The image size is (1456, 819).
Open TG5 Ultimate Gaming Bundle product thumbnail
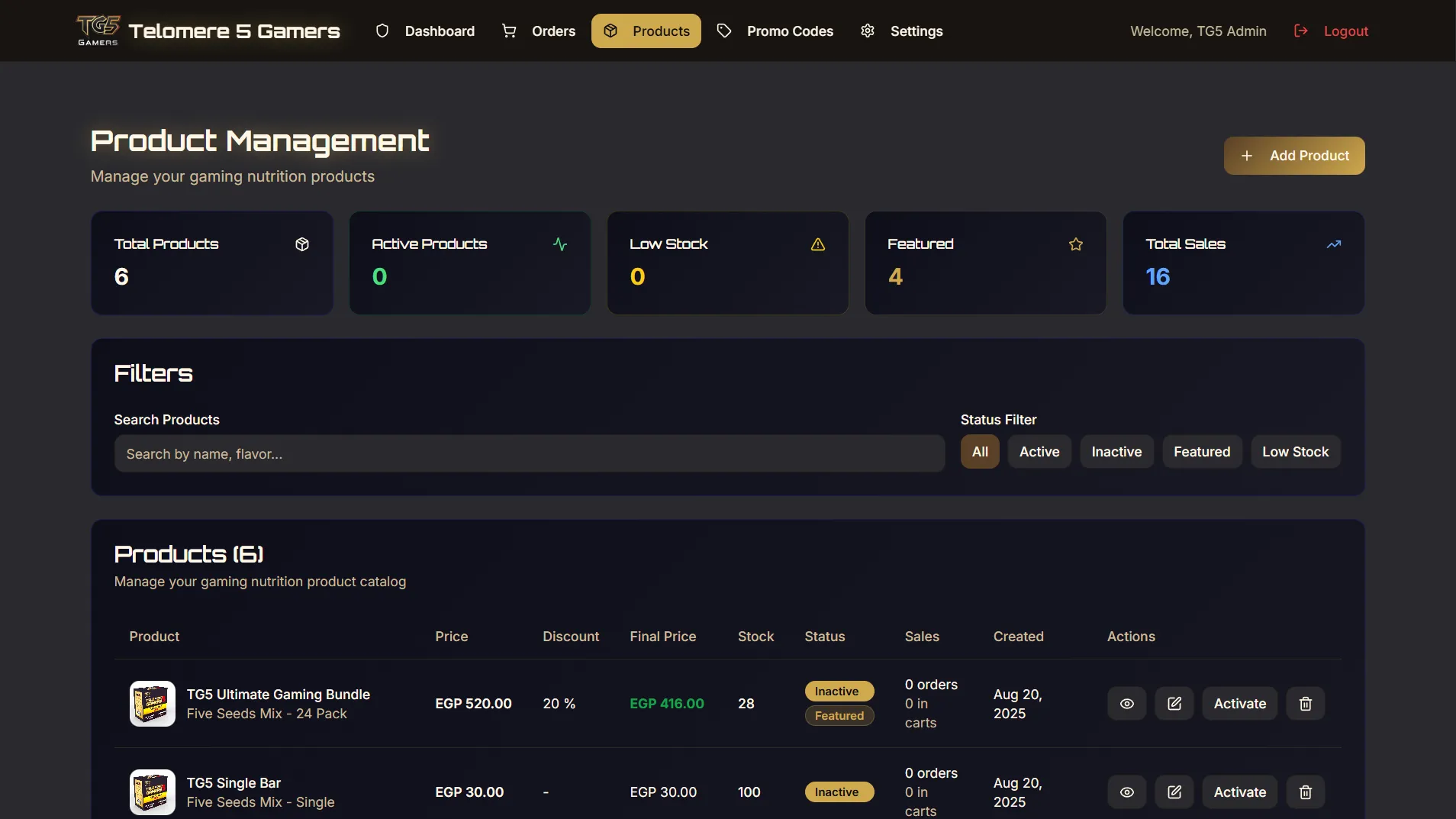coord(153,704)
